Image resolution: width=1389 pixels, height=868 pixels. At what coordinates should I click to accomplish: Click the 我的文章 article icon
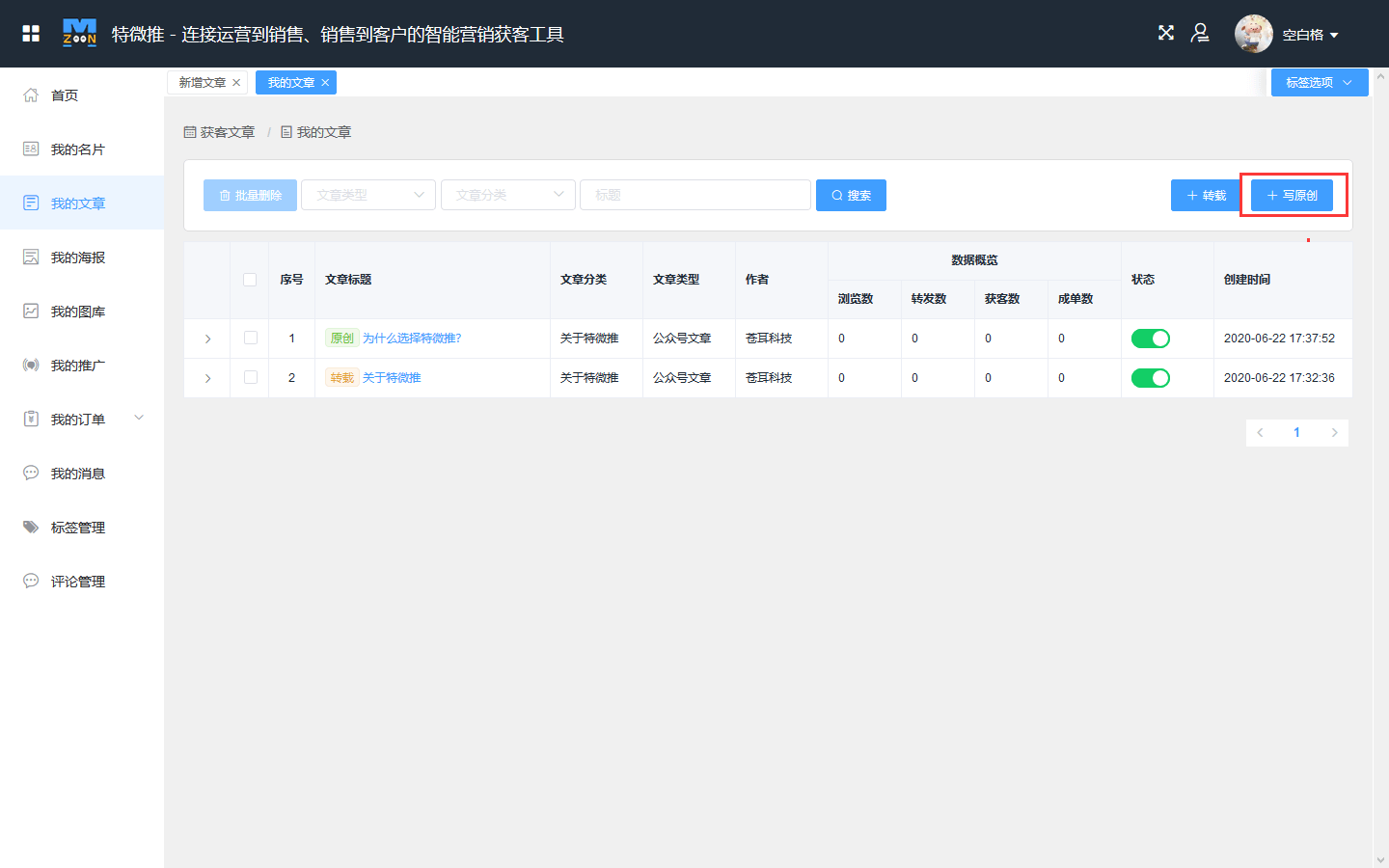(31, 203)
